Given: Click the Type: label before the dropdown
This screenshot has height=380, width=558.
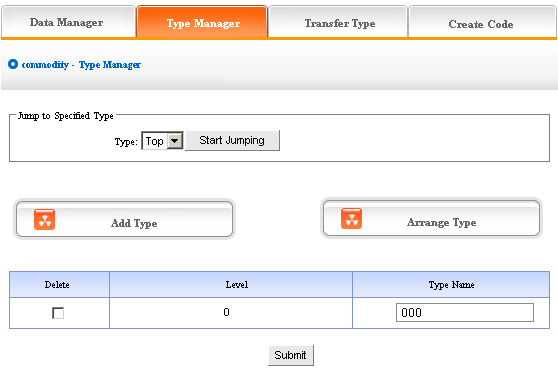Looking at the screenshot, I should (126, 142).
